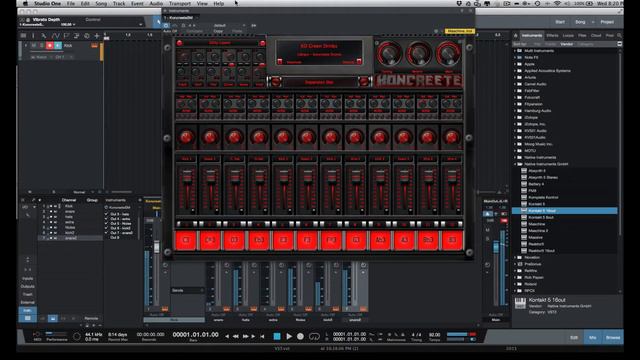Screen dimensions: 640x360
Task: Expand the FabFilter vendor folder
Action: coord(515,91)
